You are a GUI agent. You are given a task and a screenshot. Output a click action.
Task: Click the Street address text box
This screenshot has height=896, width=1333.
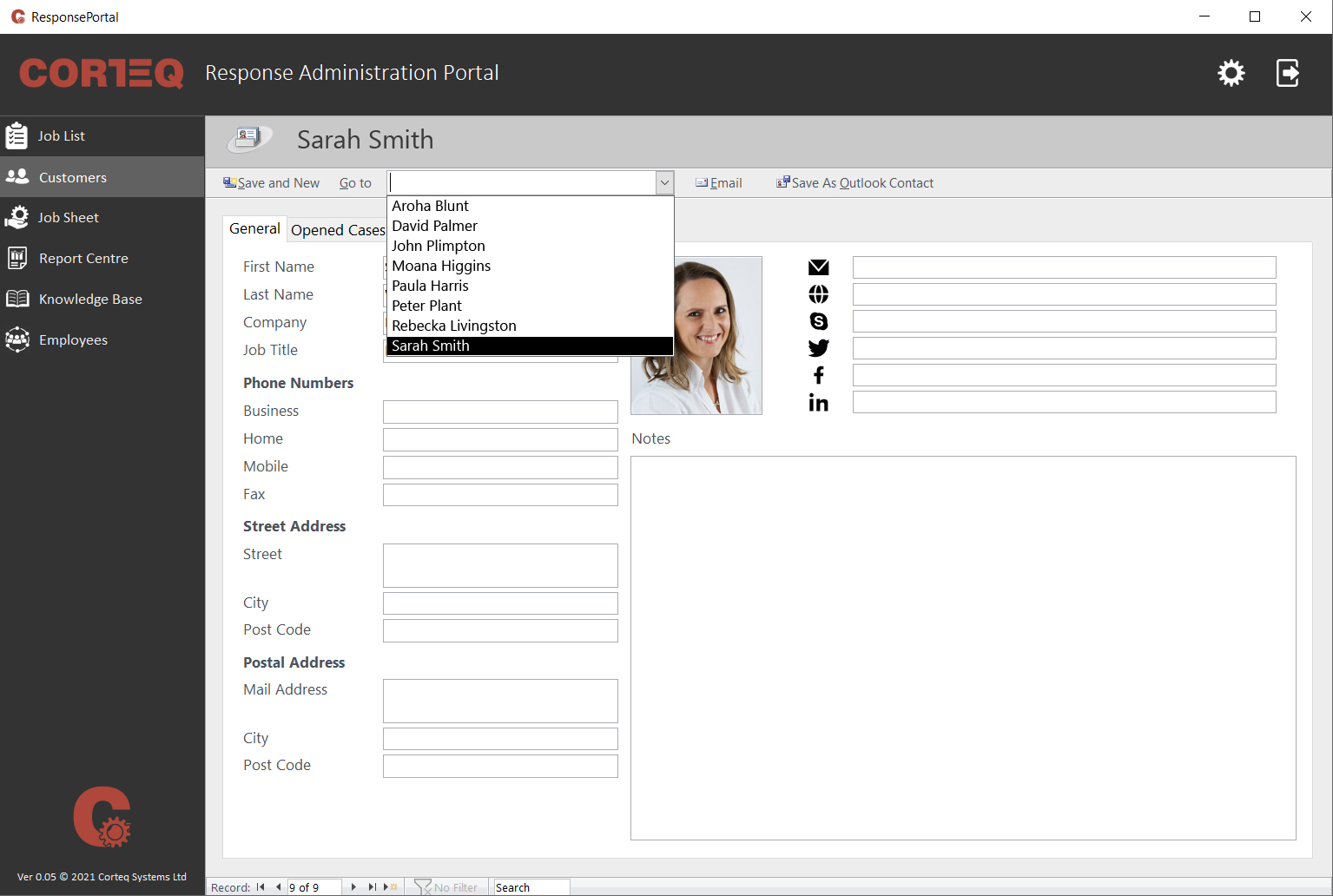coord(500,566)
